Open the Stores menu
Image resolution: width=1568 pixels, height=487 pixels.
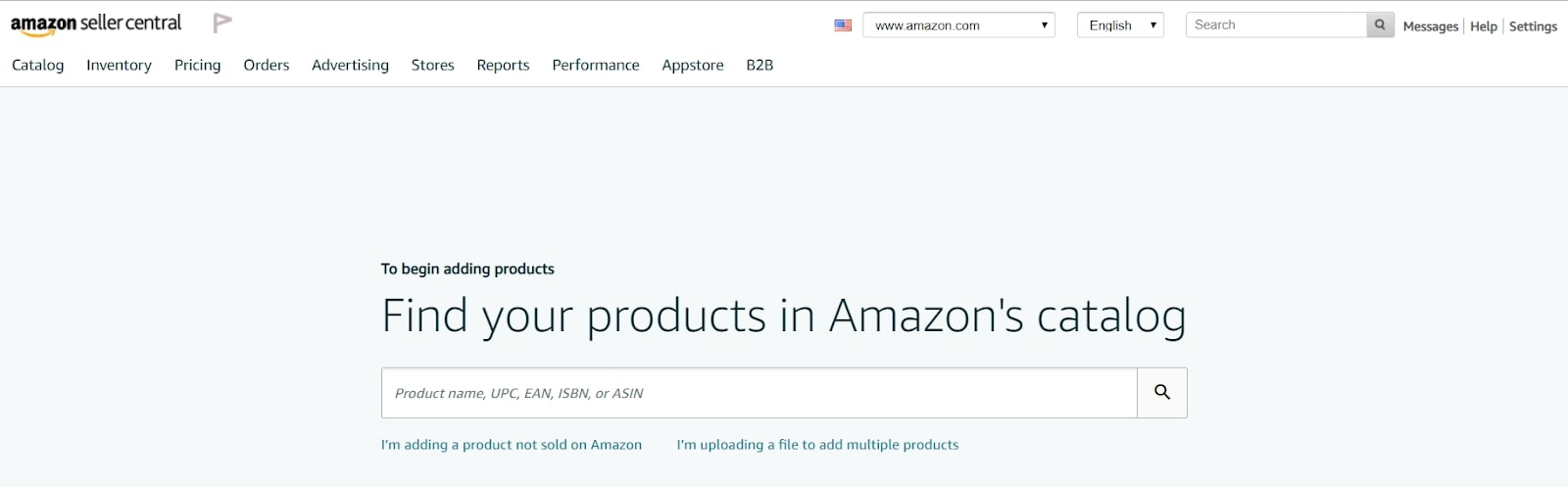(432, 65)
